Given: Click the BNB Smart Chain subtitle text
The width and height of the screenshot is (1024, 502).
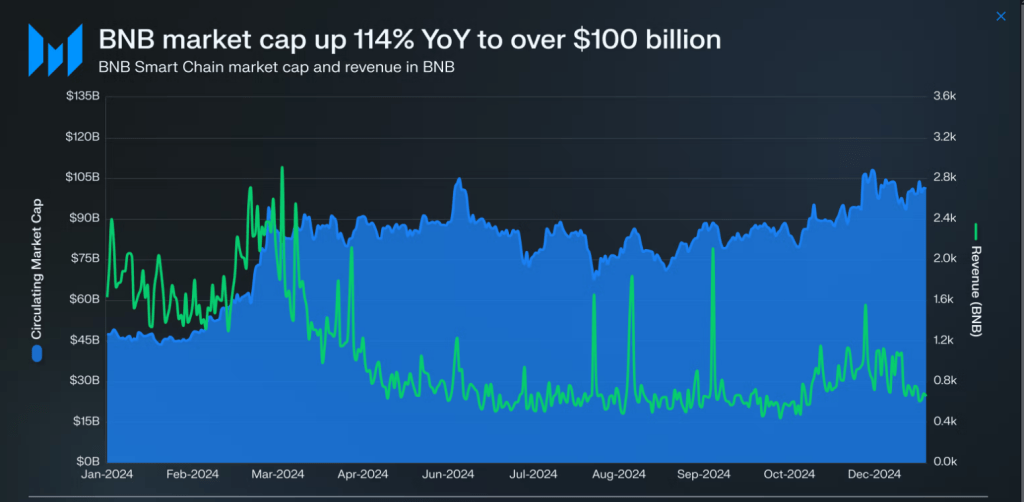Looking at the screenshot, I should click(x=276, y=67).
